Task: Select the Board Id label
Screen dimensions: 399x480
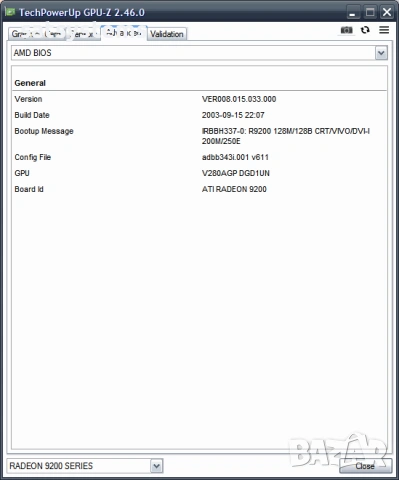Action: [x=29, y=189]
